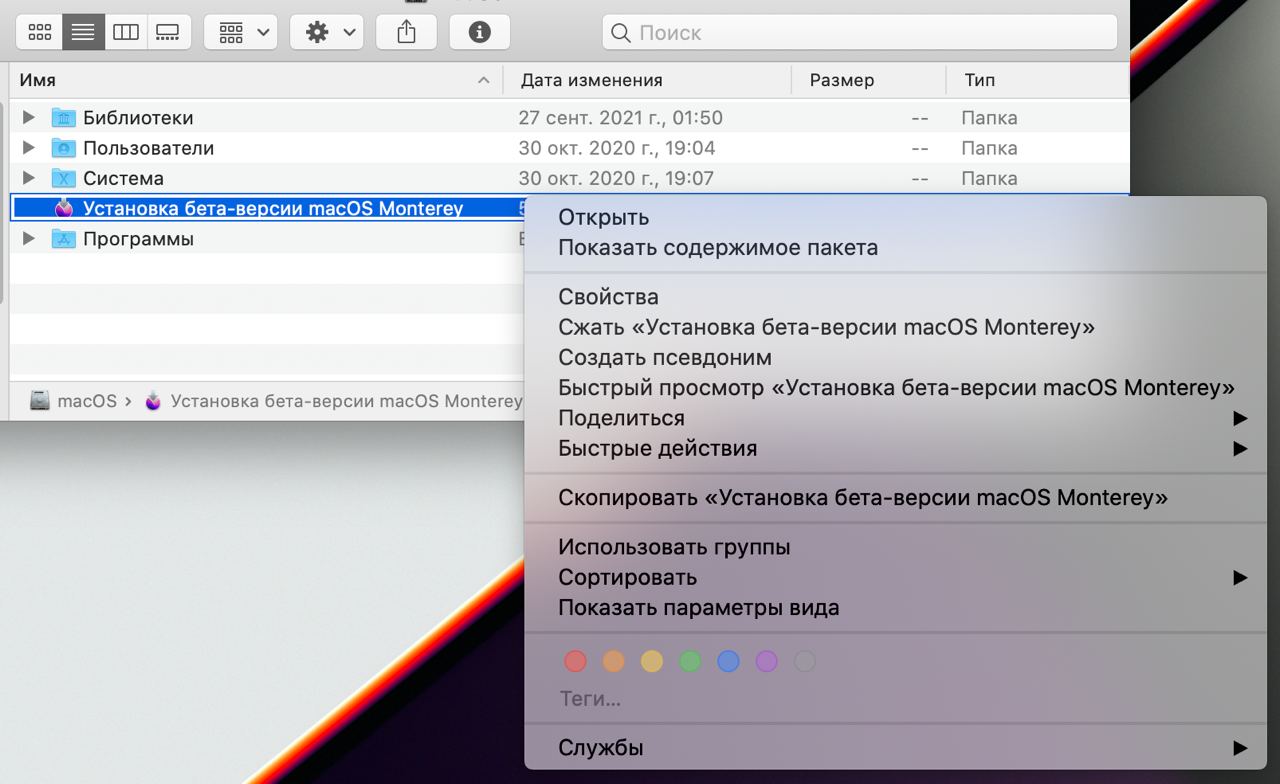Open the gear action menu

[x=327, y=33]
